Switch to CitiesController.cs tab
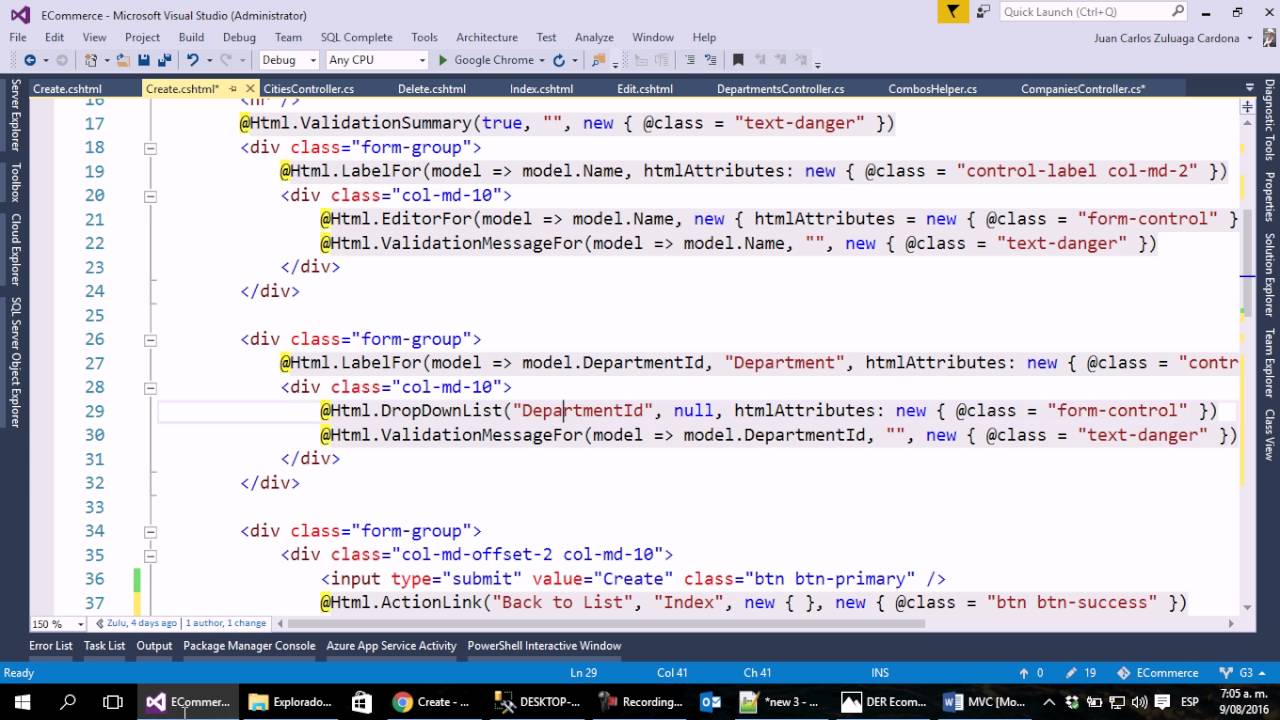This screenshot has height=720, width=1280. [309, 89]
